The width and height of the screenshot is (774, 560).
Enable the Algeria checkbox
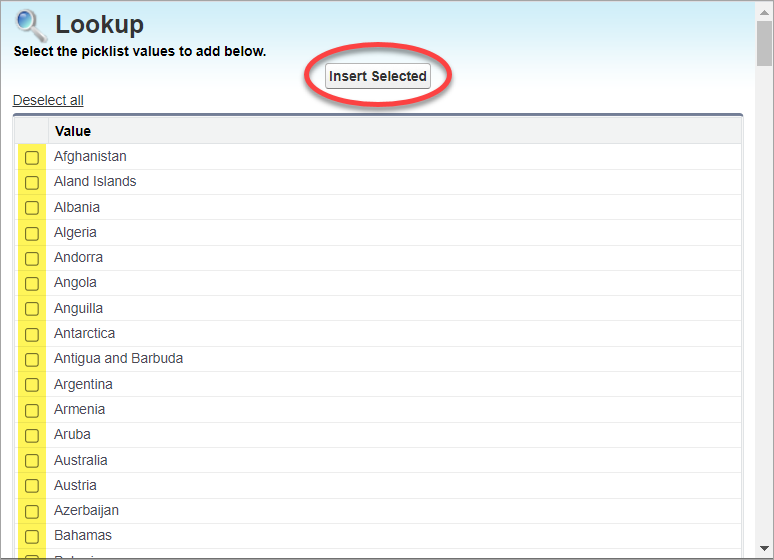[32, 234]
